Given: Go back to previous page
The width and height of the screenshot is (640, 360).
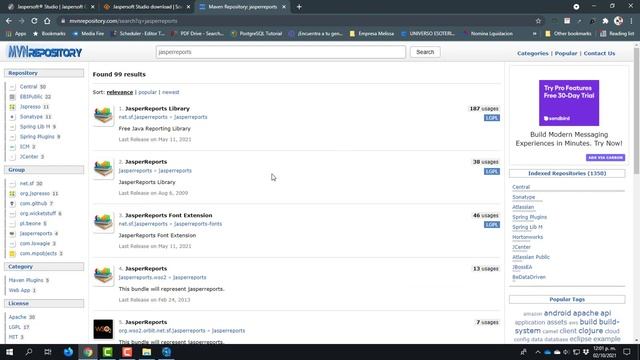Looking at the screenshot, I should 9,21.
